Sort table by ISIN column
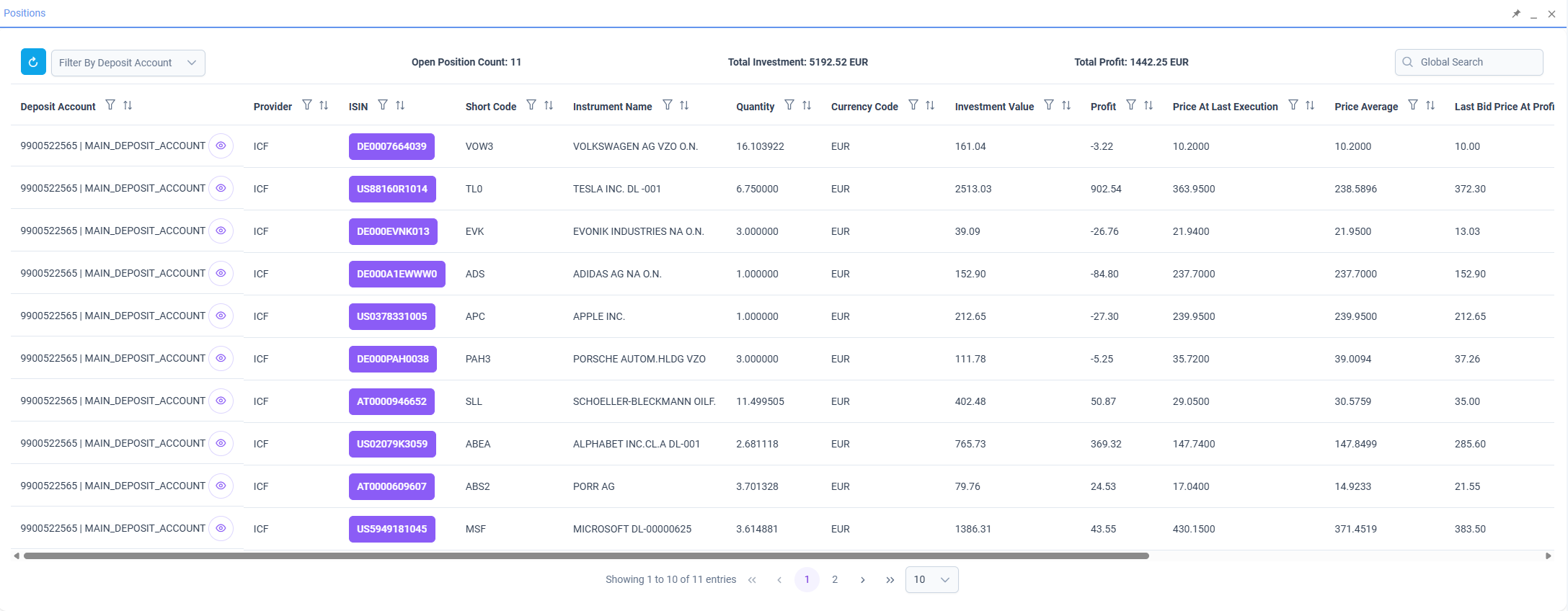The width and height of the screenshot is (1568, 611). pos(400,105)
